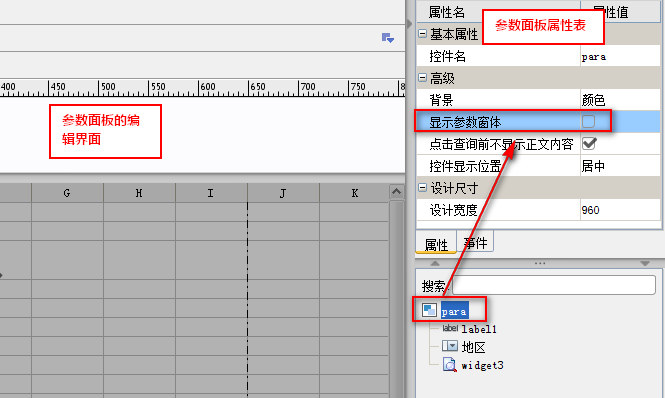Select the para container icon in tree
The image size is (665, 398).
[429, 310]
